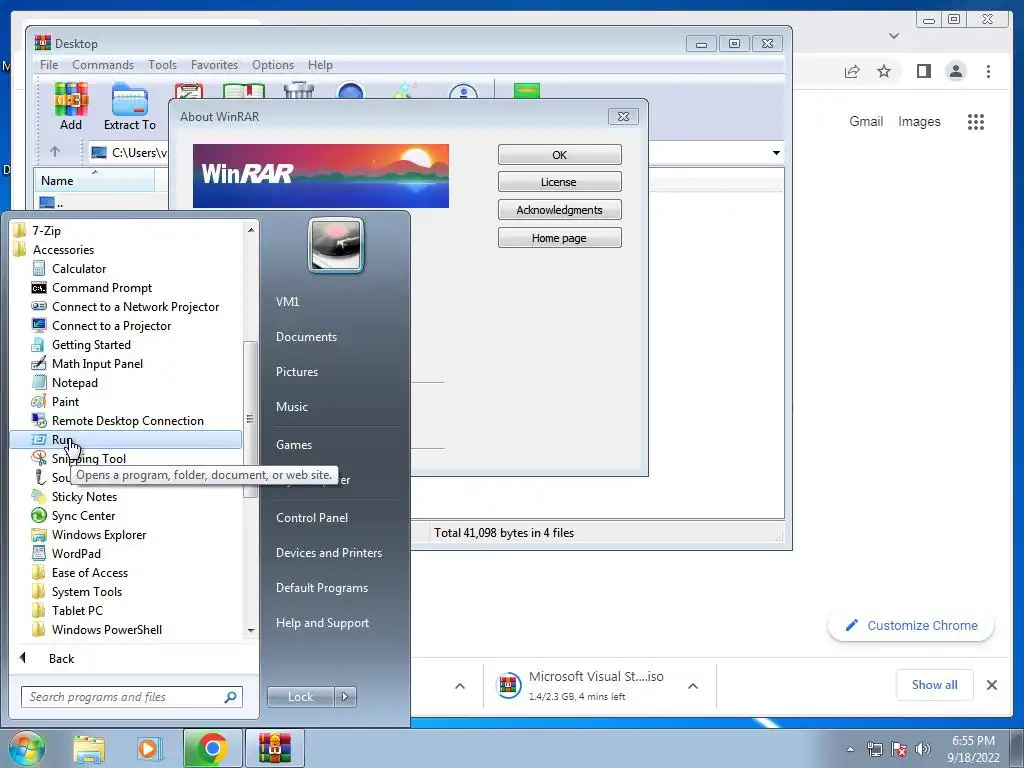The width and height of the screenshot is (1024, 768).
Task: Open Calculator from the Accessories list
Action: coord(78,268)
